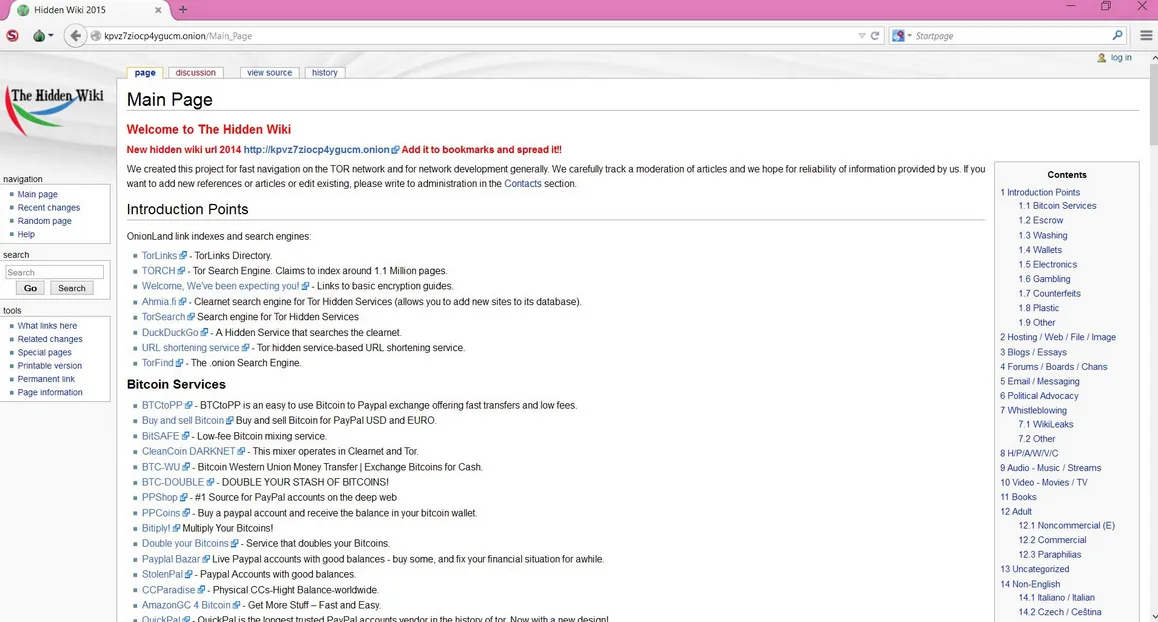This screenshot has height=622, width=1158.
Task: Click the user icon beside log in
Action: (x=1101, y=58)
